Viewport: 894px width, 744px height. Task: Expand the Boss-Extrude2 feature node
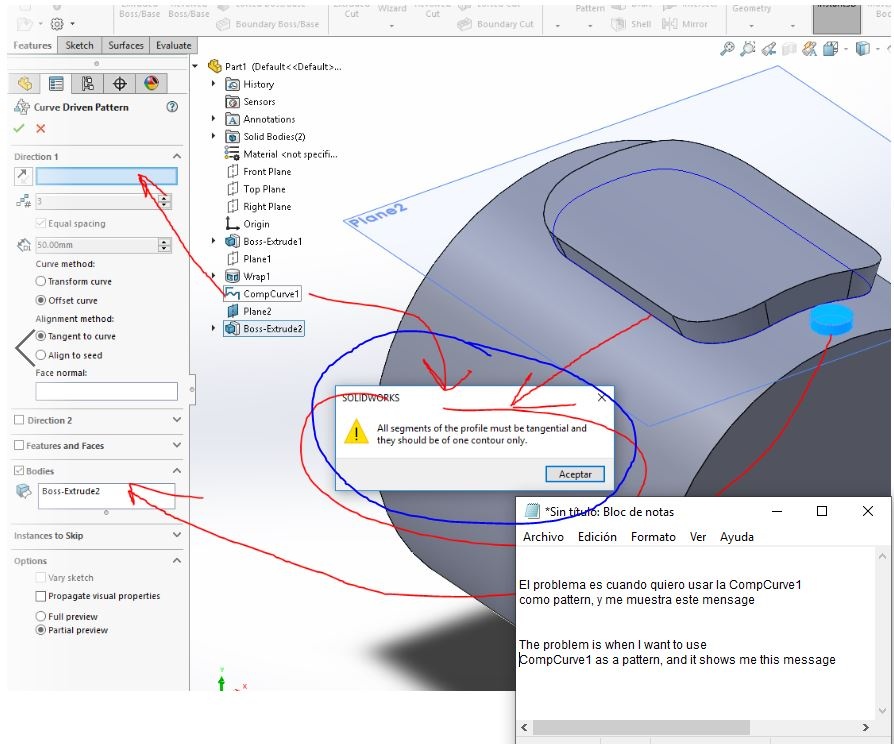tap(213, 328)
